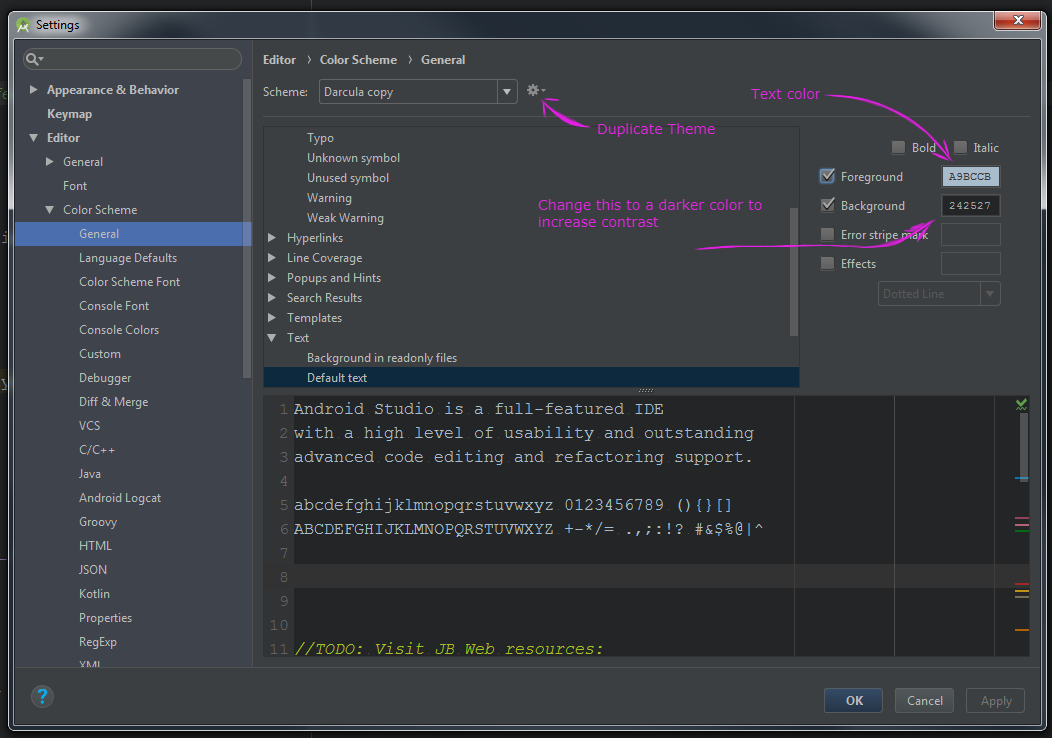The width and height of the screenshot is (1052, 738).
Task: Select Unknown symbol item
Action: click(x=354, y=158)
